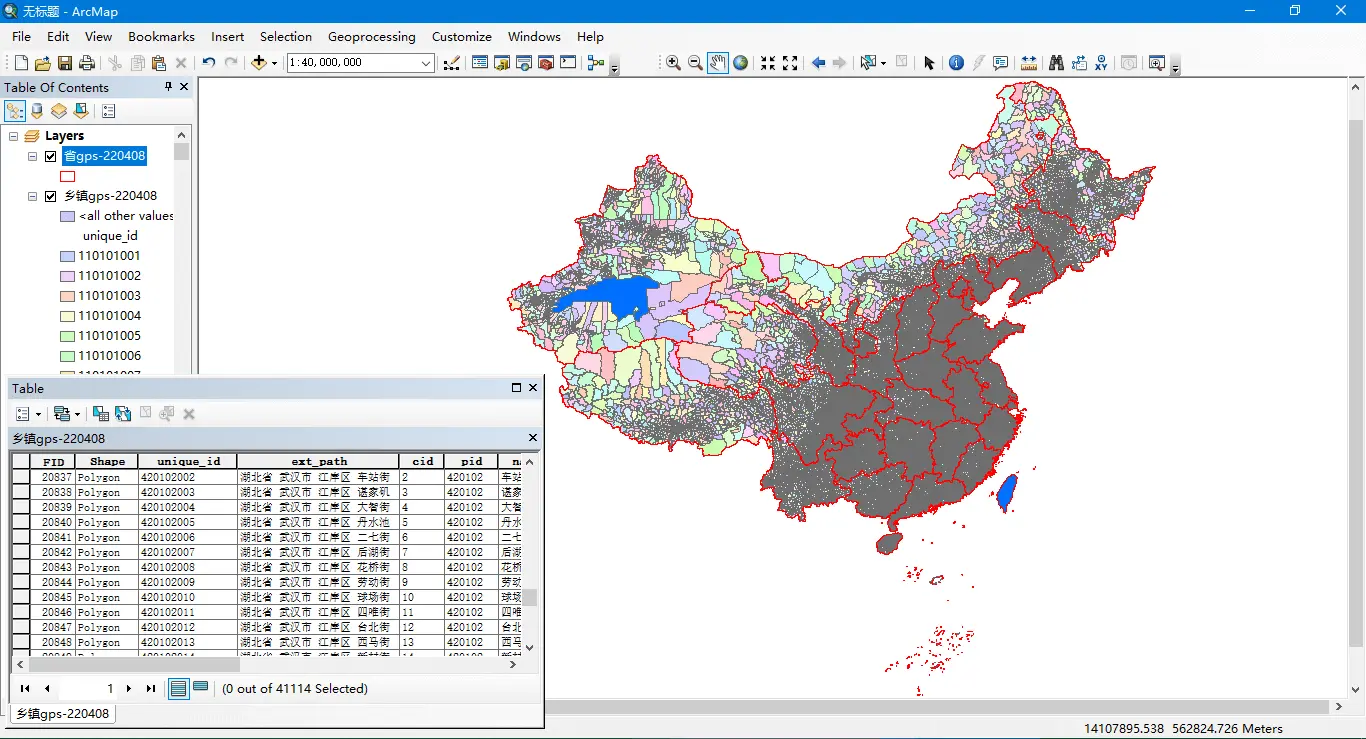Activate the Identify tool
Viewport: 1366px width, 739px height.
click(956, 63)
